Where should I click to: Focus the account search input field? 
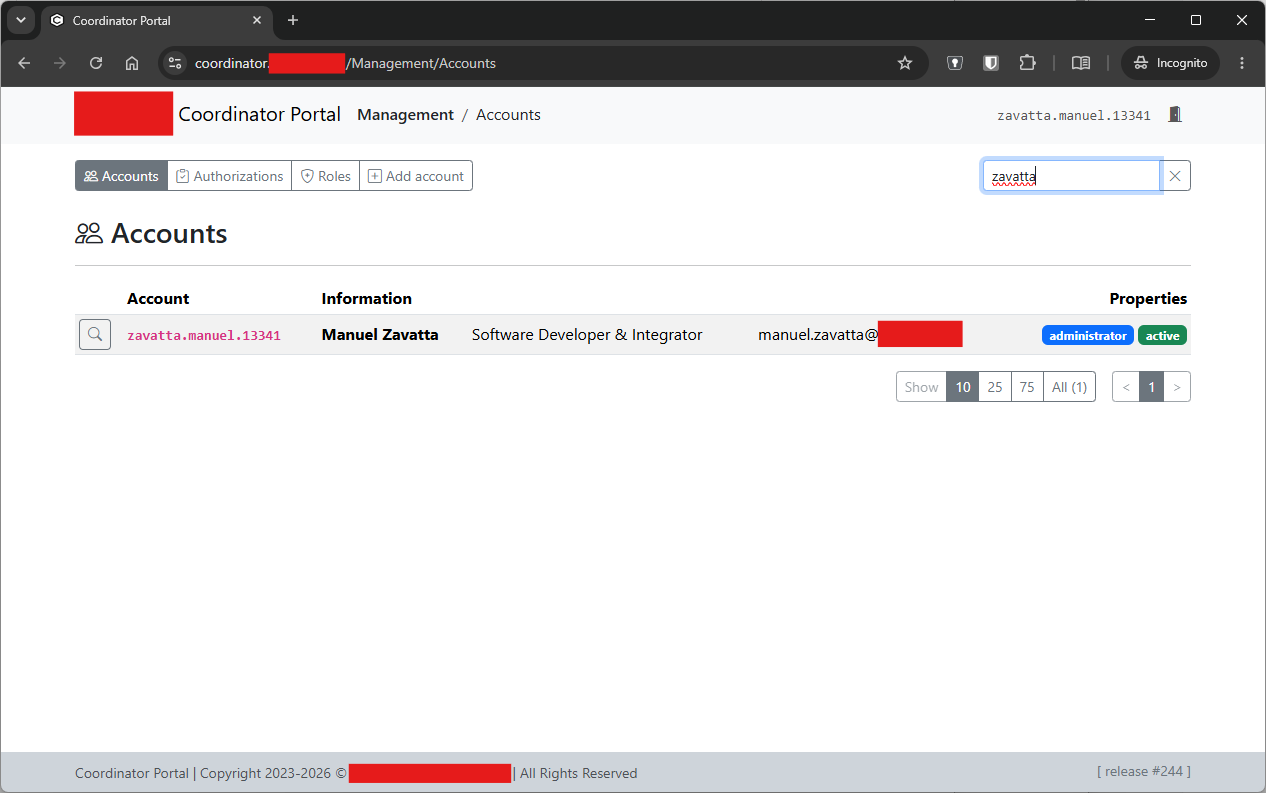click(1071, 176)
